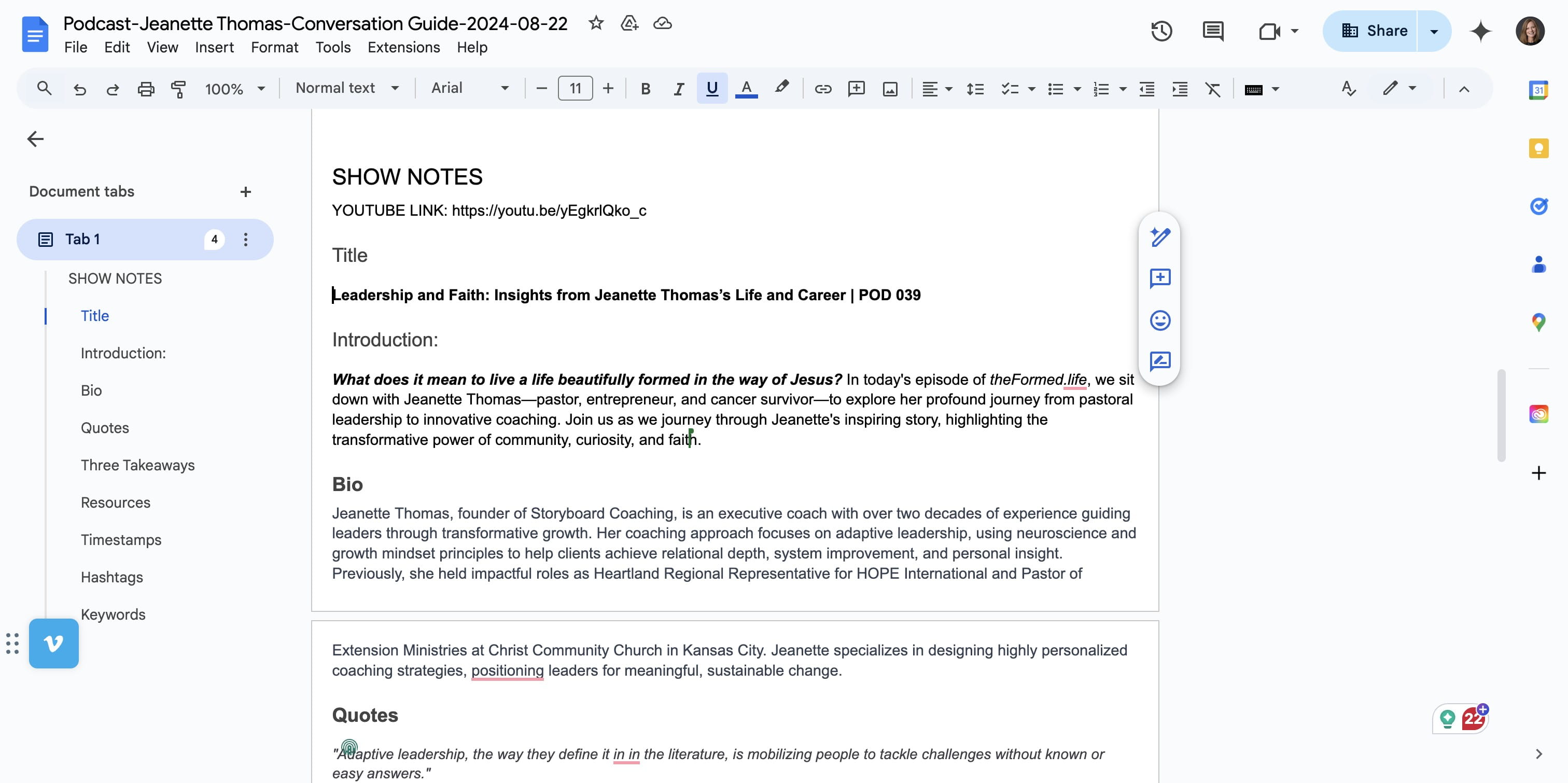Redo the last action

coord(113,89)
